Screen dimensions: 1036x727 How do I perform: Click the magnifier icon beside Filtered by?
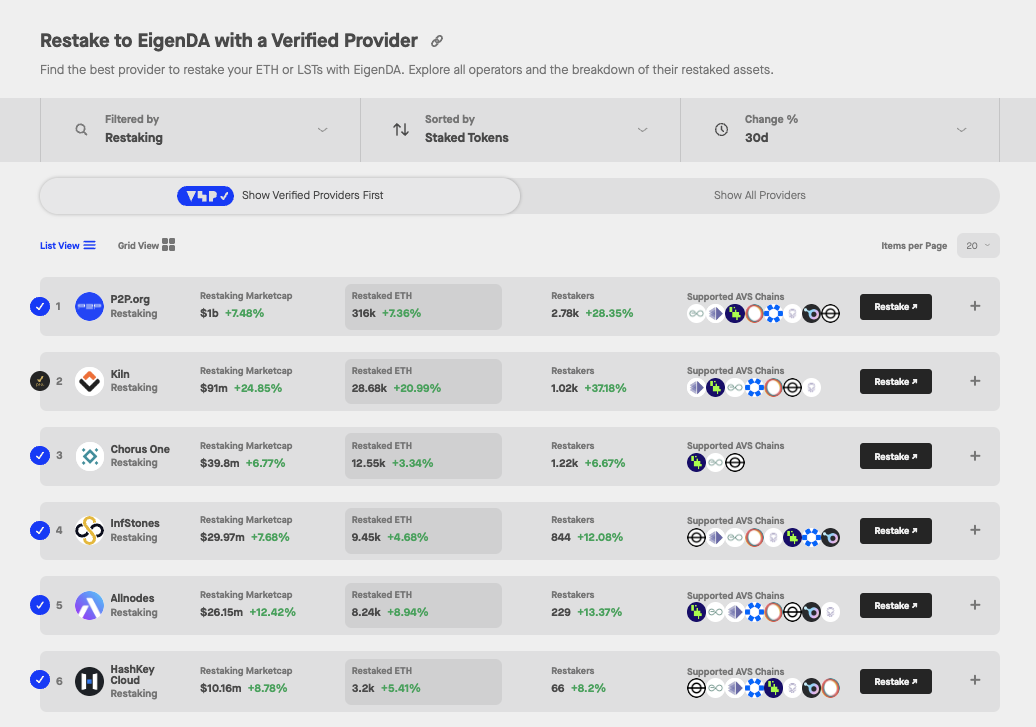[81, 130]
